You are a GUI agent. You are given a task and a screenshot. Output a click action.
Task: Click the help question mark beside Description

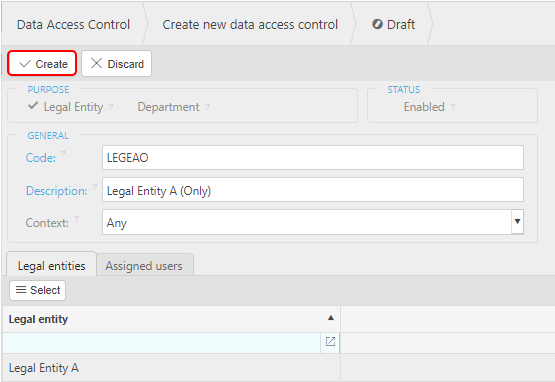tap(95, 187)
